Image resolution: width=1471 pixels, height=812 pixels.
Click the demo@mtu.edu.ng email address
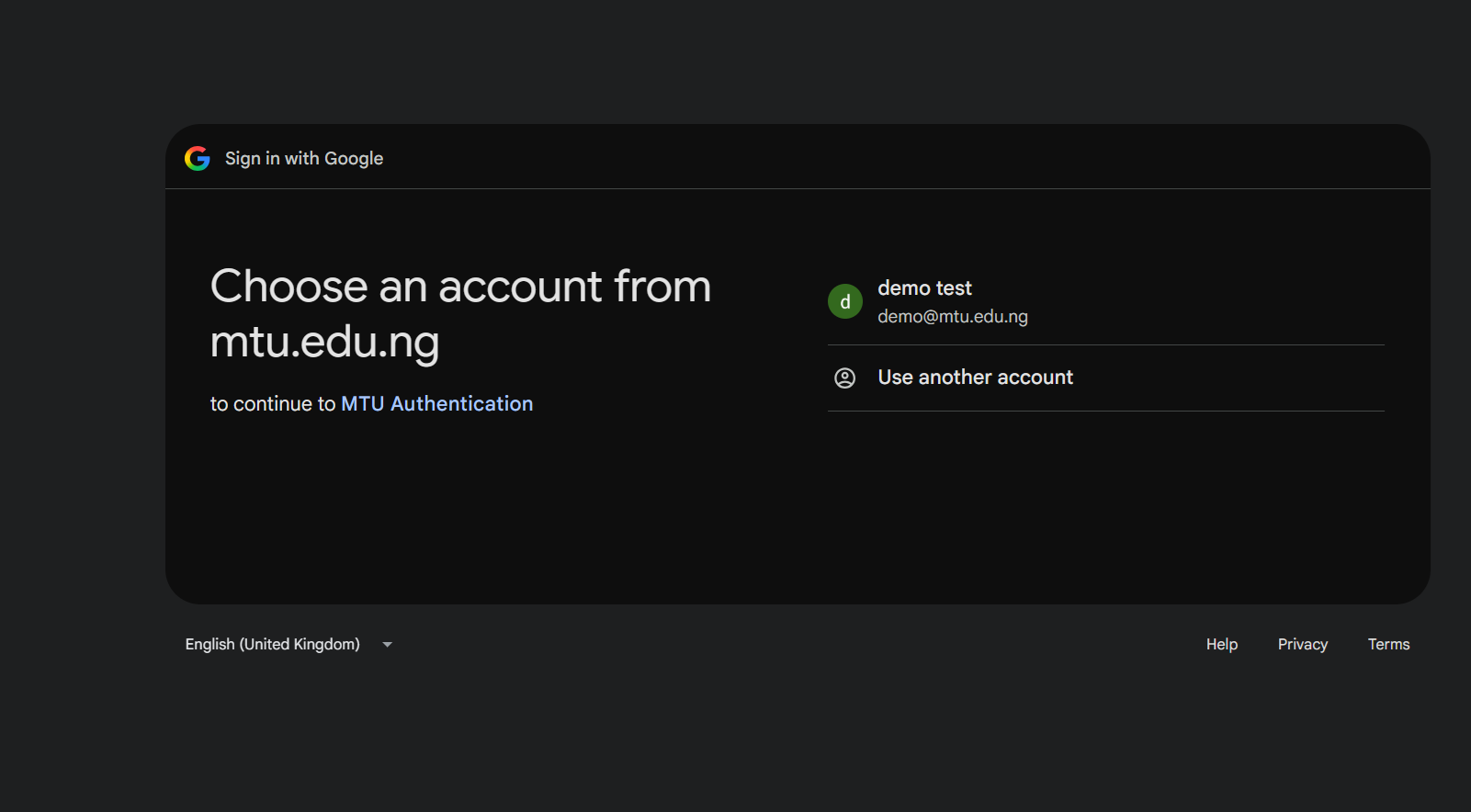click(953, 317)
